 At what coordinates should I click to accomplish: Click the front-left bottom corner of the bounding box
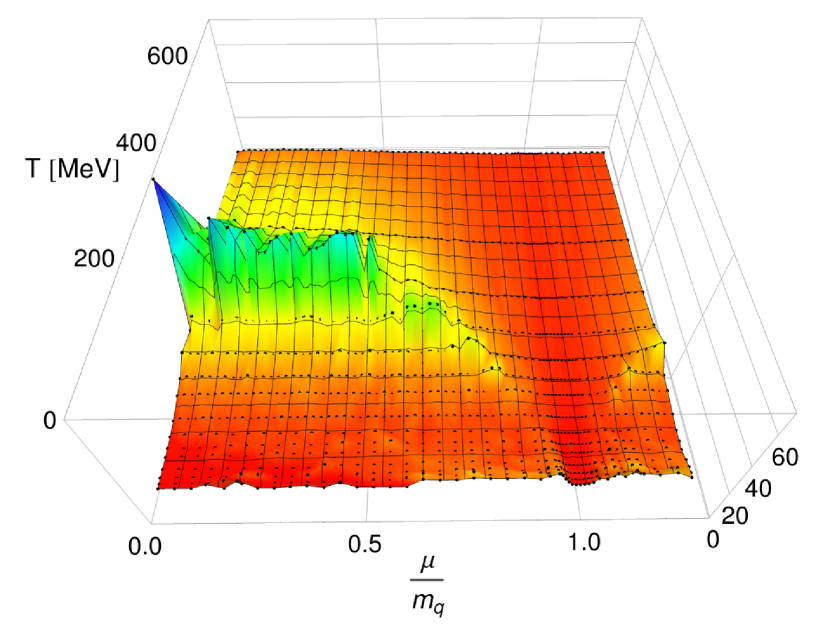pyautogui.click(x=151, y=522)
